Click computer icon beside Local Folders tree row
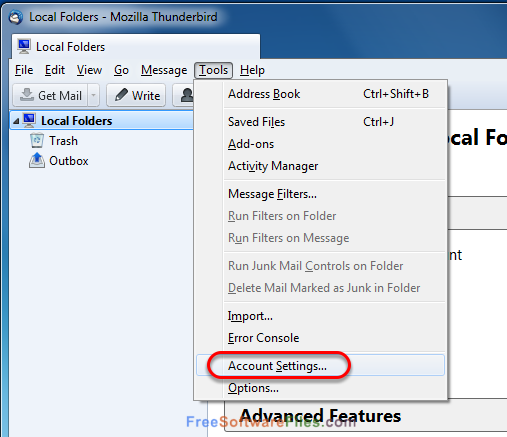Screen dimensions: 507x437 click(x=29, y=120)
